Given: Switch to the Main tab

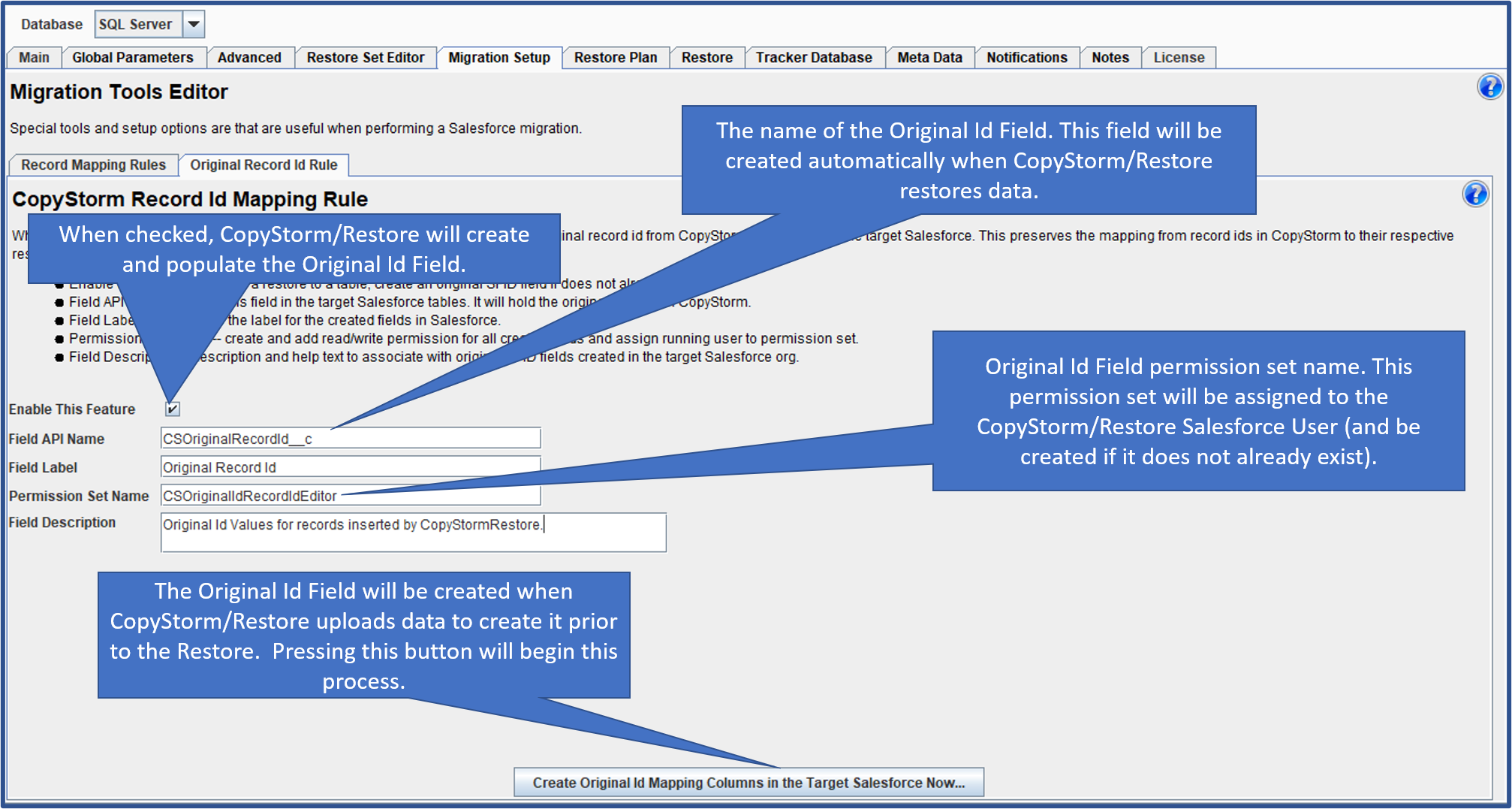Looking at the screenshot, I should point(34,58).
